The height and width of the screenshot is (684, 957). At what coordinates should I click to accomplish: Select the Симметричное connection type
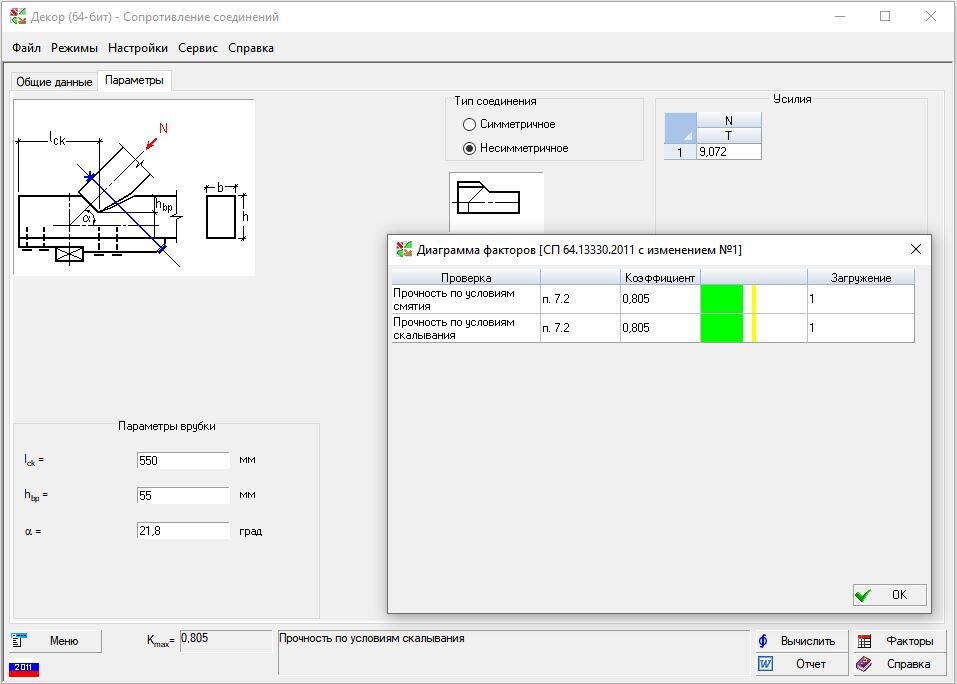pos(509,124)
